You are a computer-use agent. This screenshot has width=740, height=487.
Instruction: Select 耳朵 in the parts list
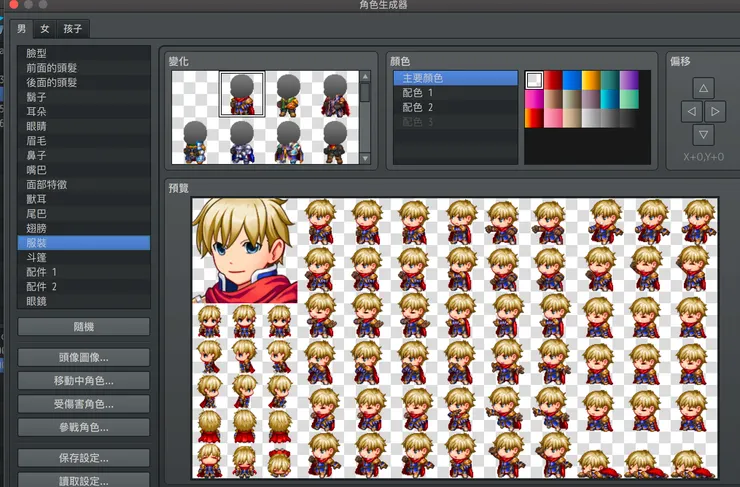[84, 112]
